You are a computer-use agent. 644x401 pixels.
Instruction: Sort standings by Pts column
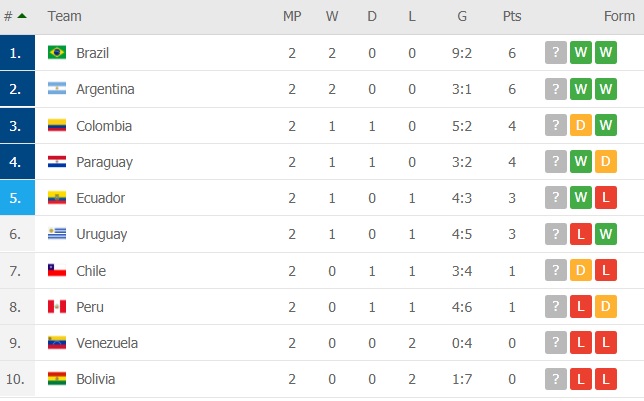511,16
